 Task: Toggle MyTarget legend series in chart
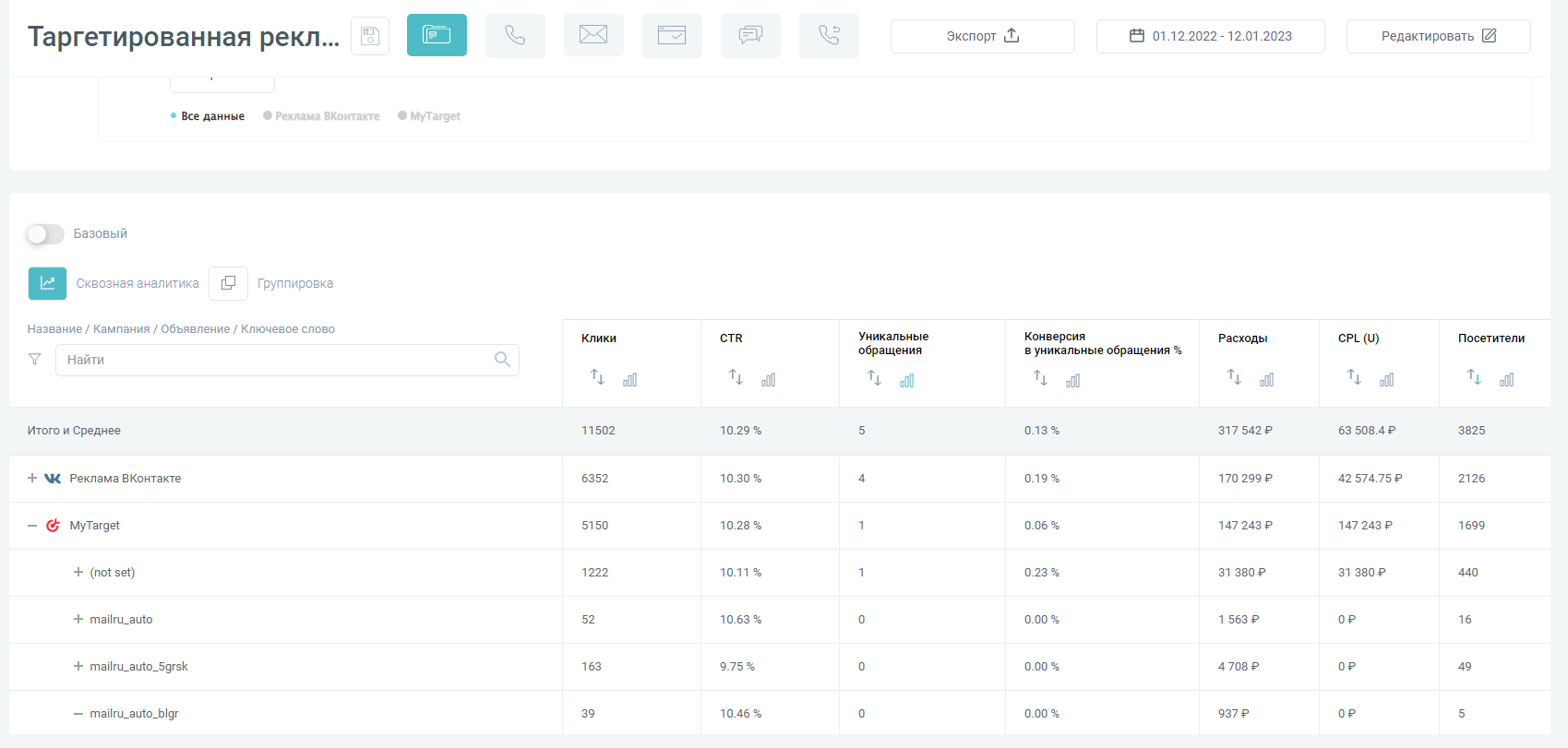tap(429, 116)
